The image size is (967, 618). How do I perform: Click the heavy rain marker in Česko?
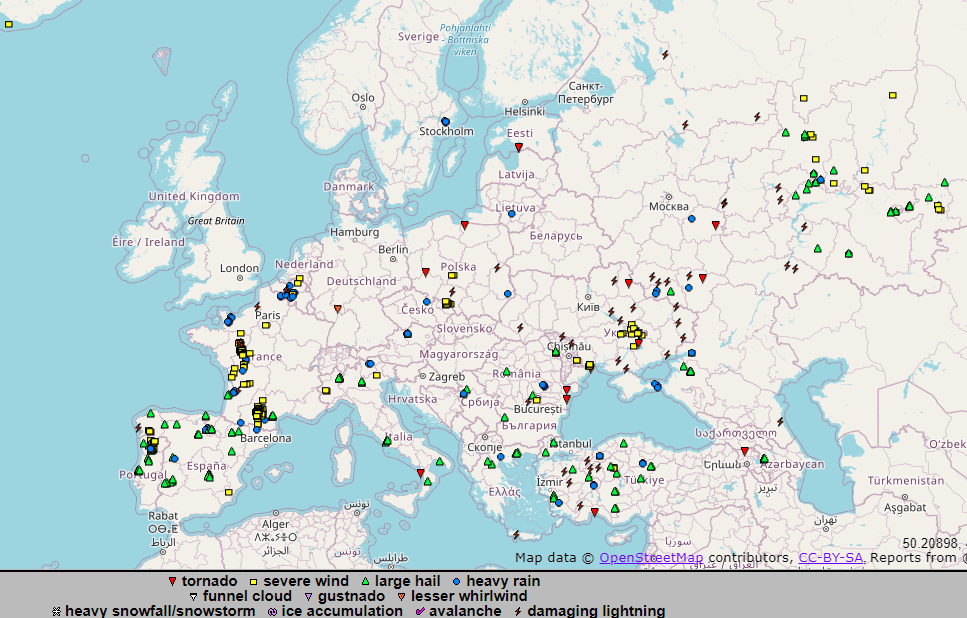pyautogui.click(x=426, y=302)
